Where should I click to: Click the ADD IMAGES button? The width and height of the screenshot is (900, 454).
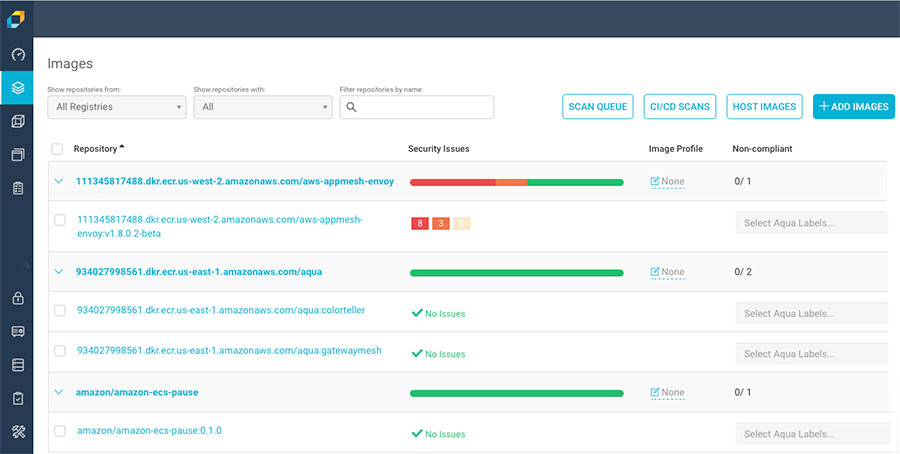(854, 107)
